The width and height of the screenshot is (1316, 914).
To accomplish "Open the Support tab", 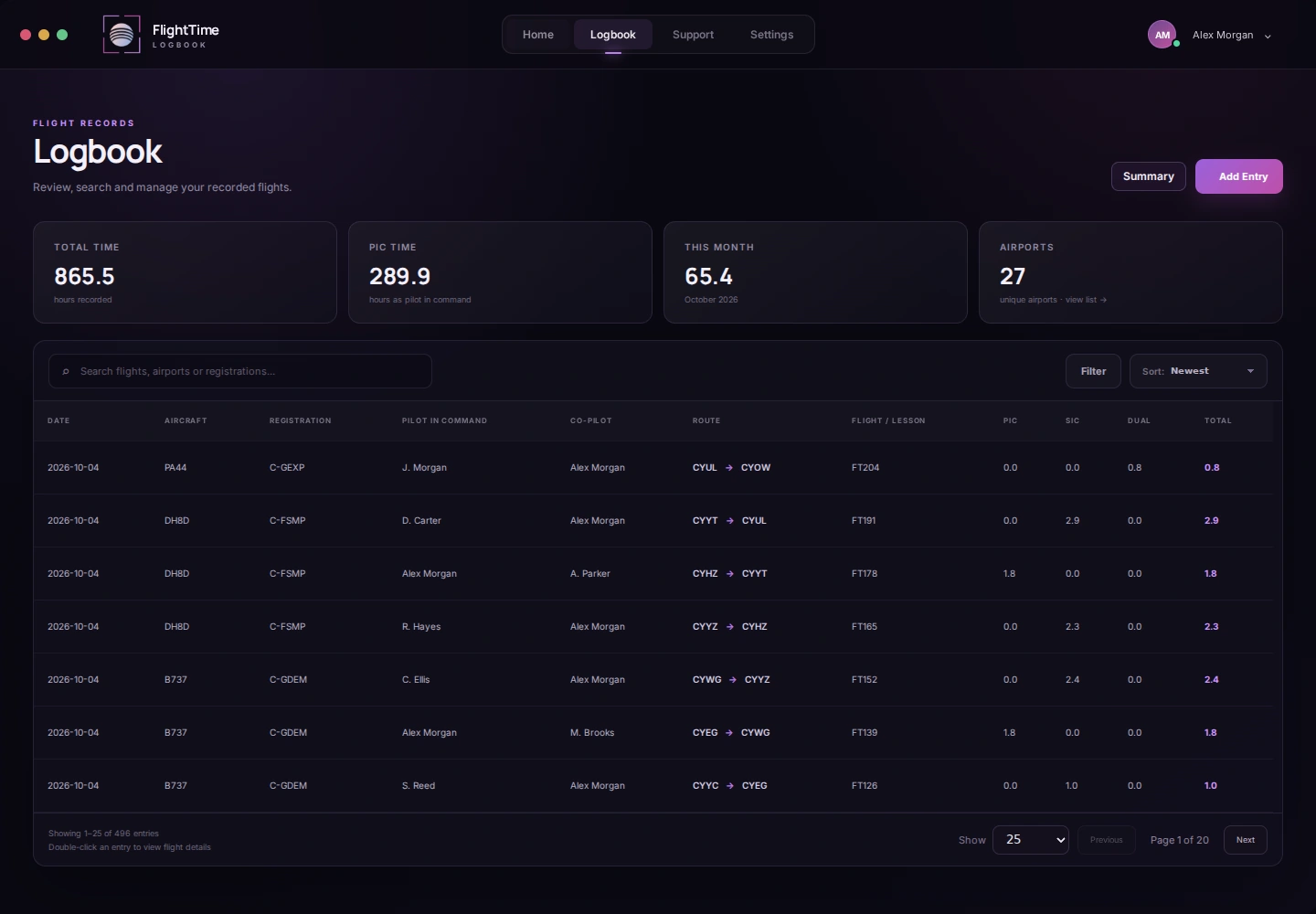I will [693, 35].
